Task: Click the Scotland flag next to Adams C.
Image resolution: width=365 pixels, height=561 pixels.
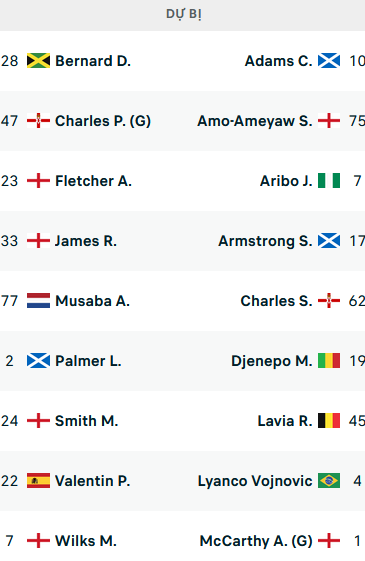Action: point(329,61)
